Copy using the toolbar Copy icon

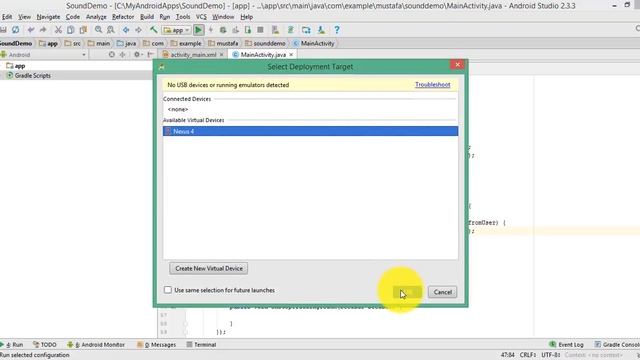(x=71, y=30)
